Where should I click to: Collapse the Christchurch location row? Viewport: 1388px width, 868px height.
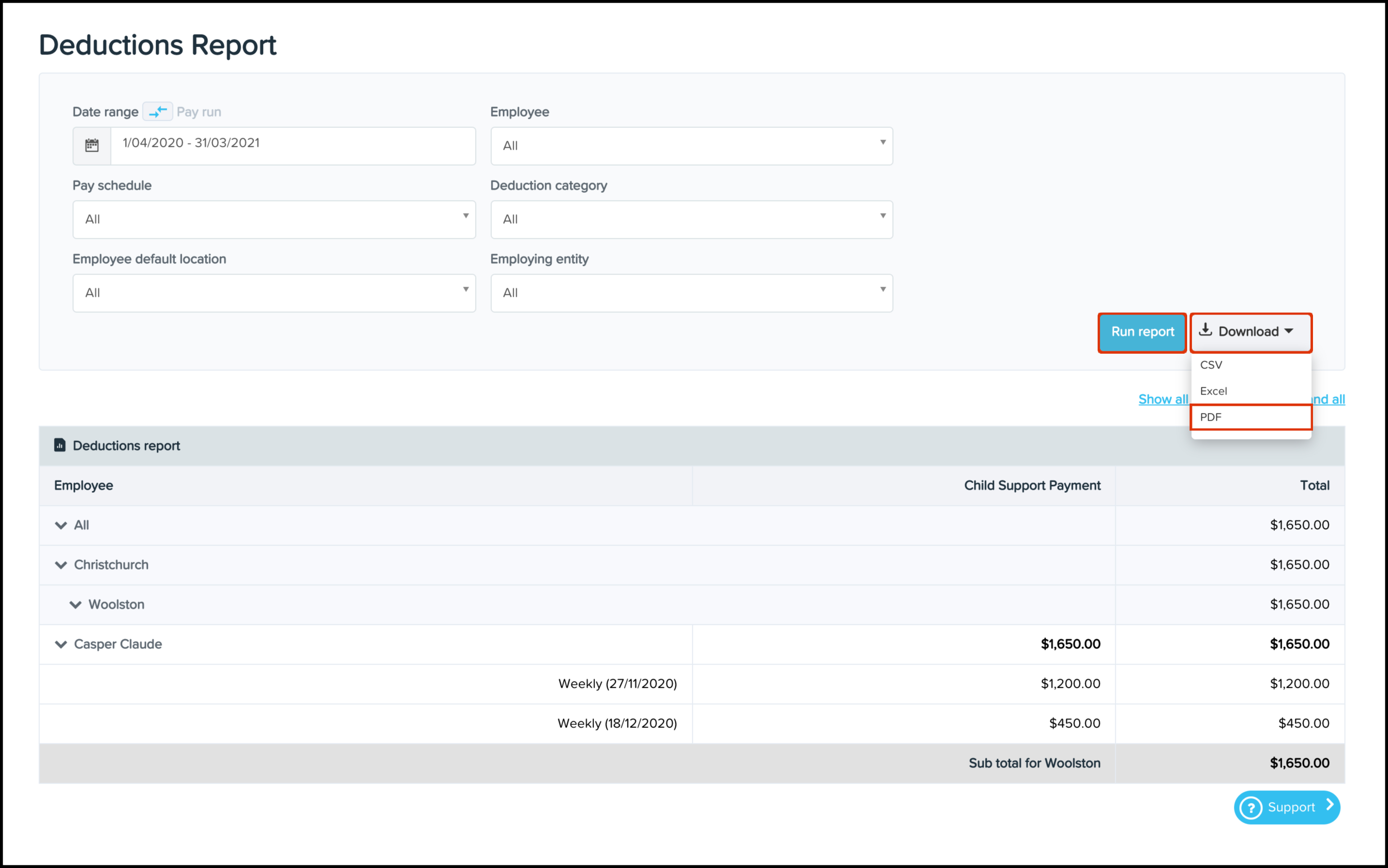pyautogui.click(x=61, y=565)
